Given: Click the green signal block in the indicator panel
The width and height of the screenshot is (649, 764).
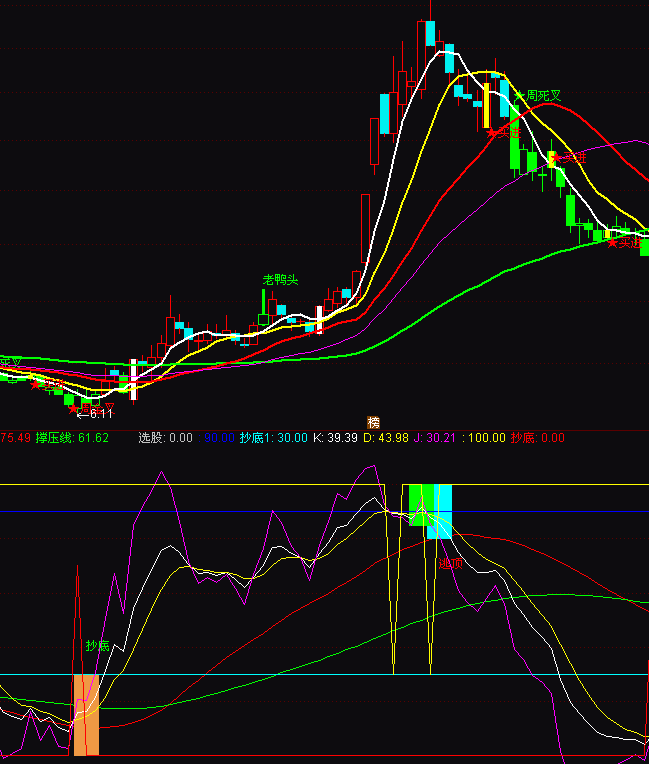Looking at the screenshot, I should (420, 503).
